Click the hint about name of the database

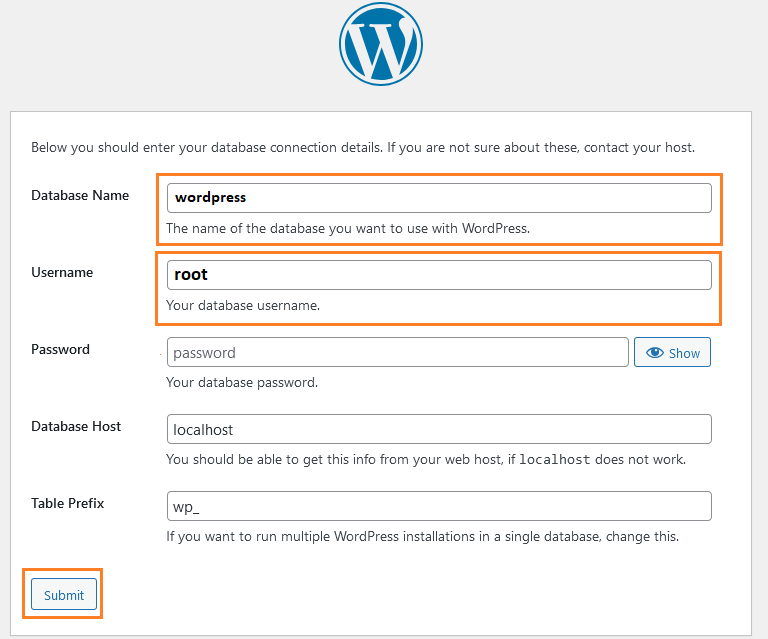coord(348,229)
